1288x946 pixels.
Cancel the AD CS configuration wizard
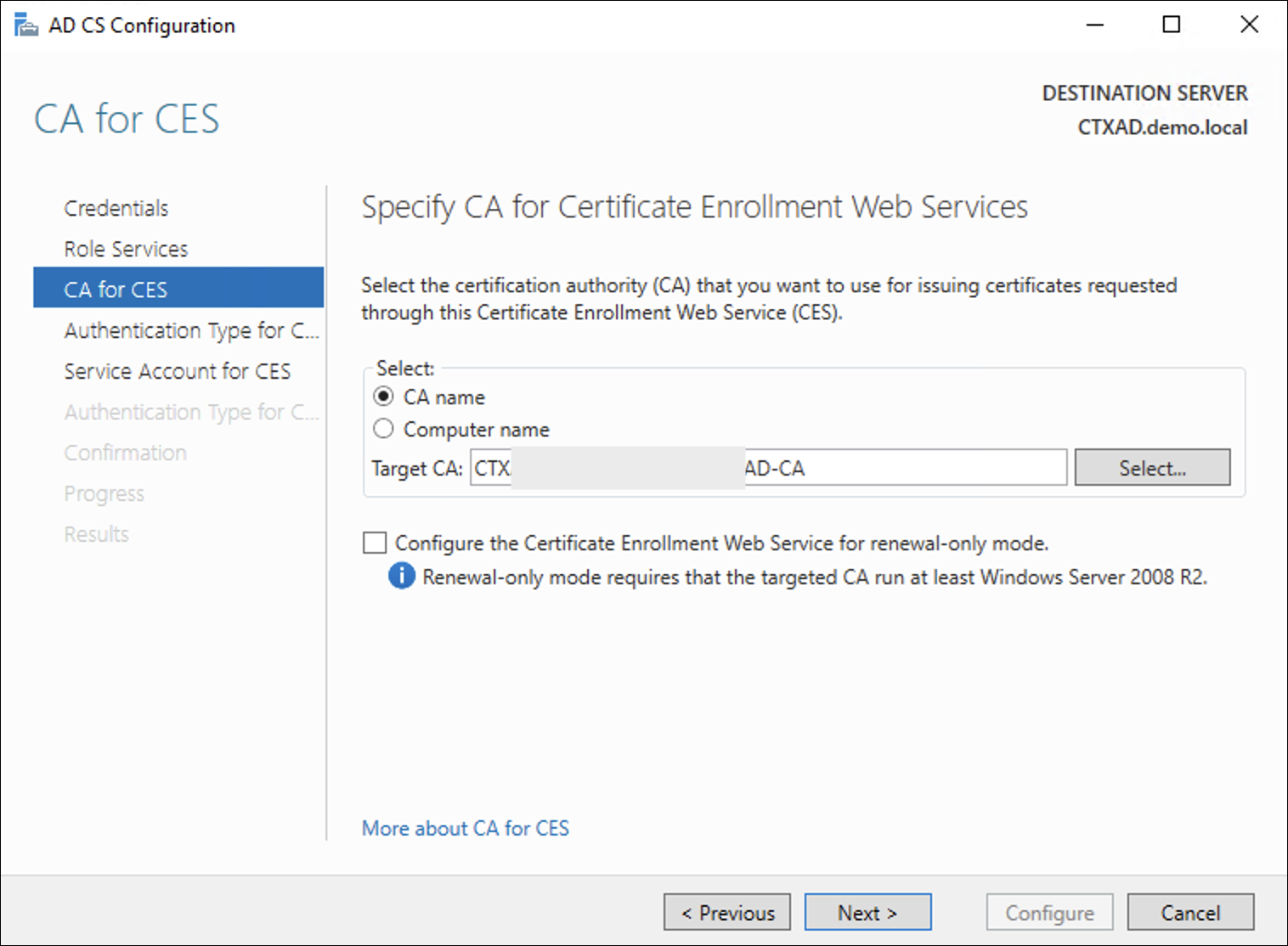[x=1190, y=913]
